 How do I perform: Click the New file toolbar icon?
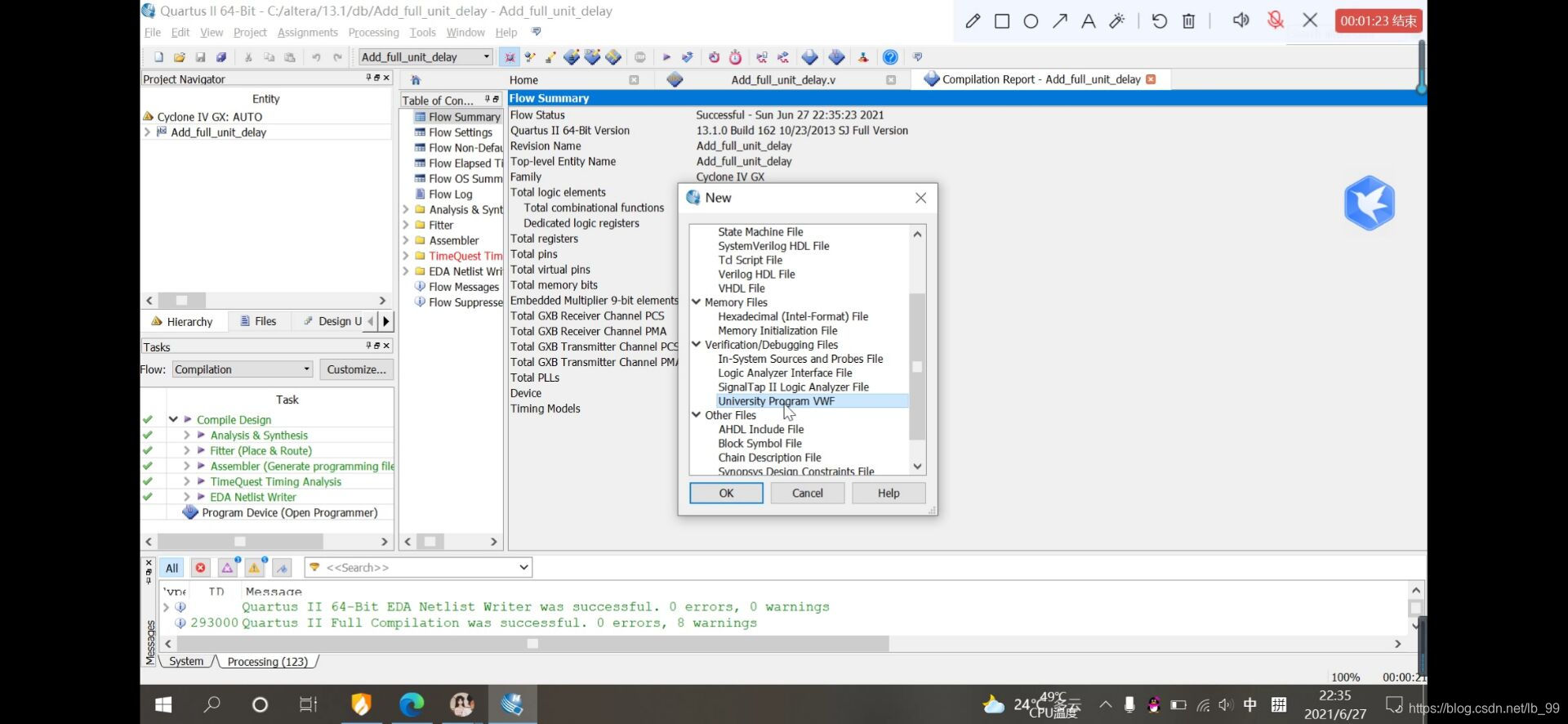[x=158, y=57]
